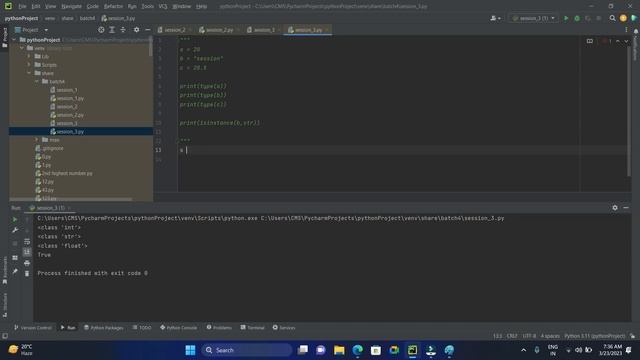Collapse the share folder
The image size is (640, 360).
click(x=29, y=73)
